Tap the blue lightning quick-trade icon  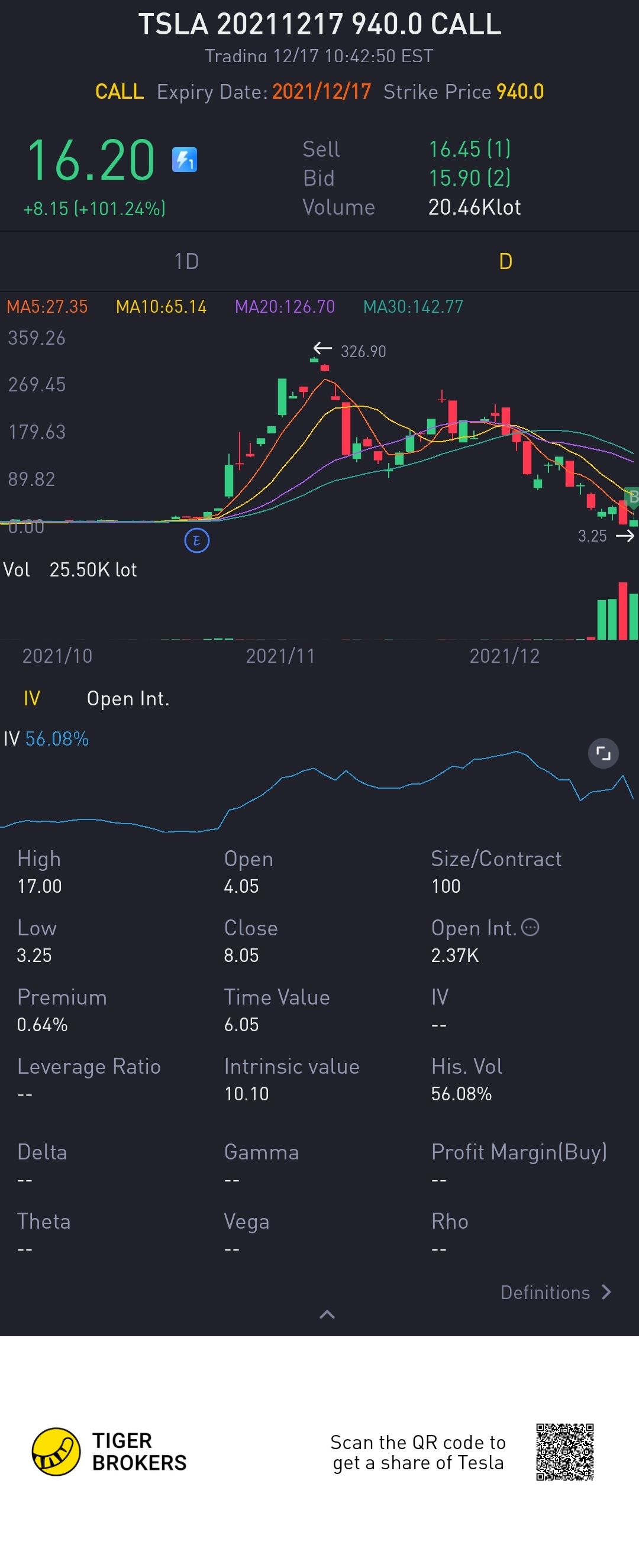[184, 160]
